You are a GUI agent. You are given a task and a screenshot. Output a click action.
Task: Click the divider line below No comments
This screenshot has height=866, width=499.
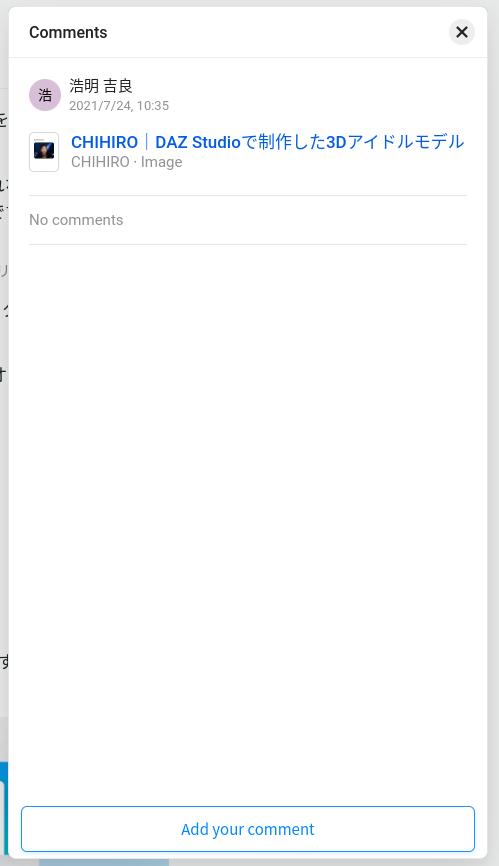coord(248,244)
